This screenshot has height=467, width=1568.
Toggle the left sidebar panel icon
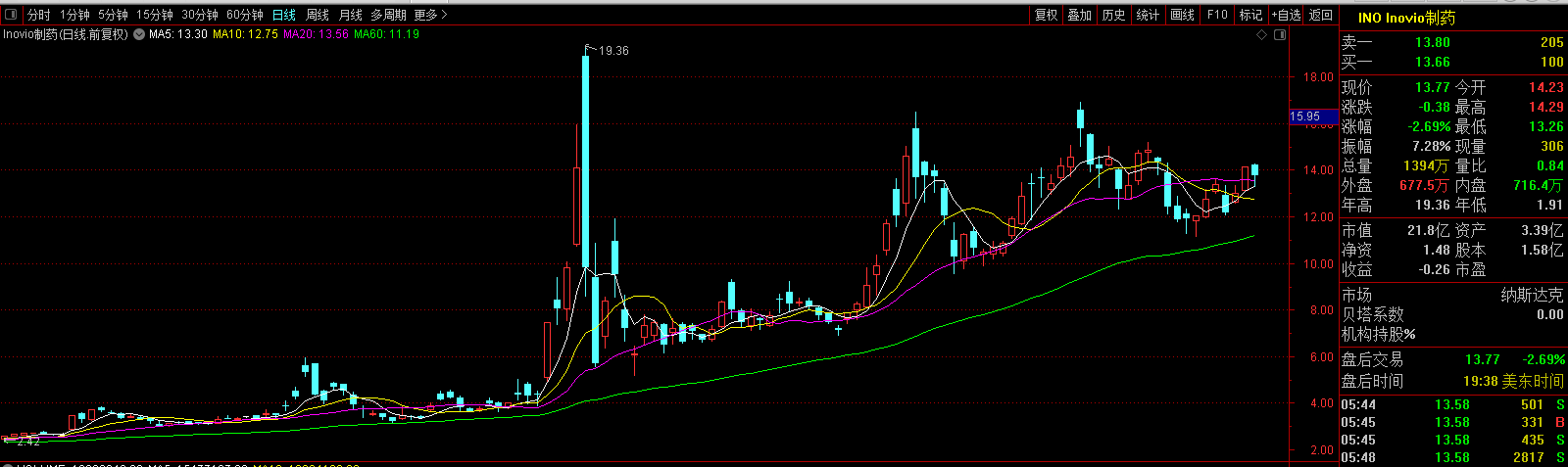coord(12,15)
